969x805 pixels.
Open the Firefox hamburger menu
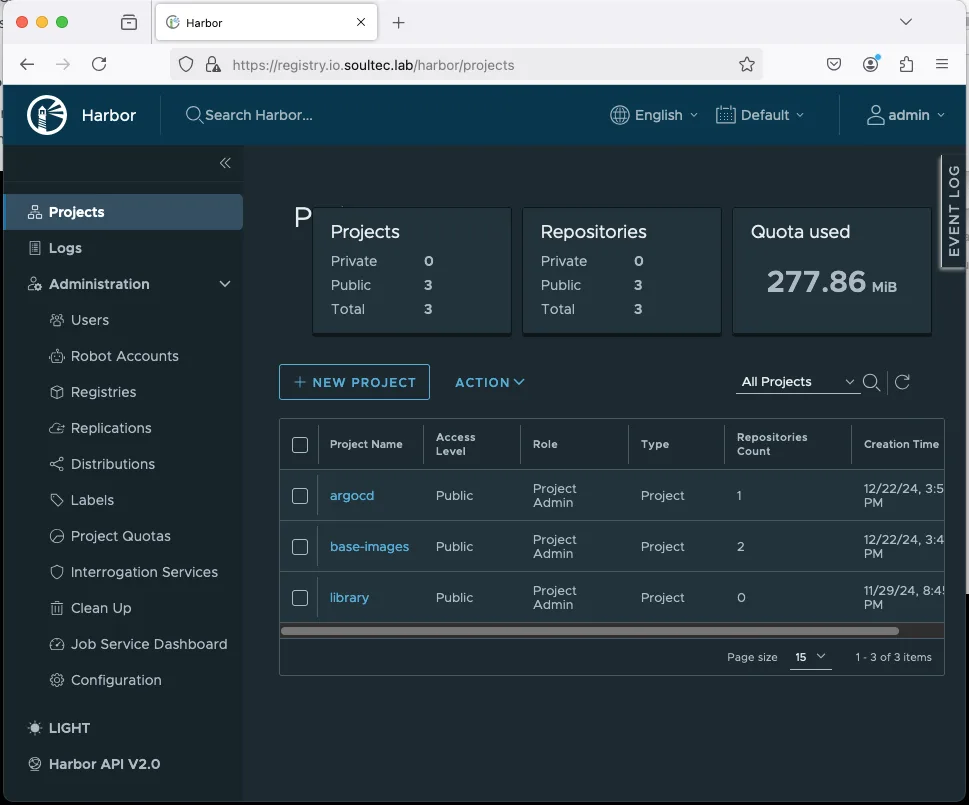[x=942, y=64]
